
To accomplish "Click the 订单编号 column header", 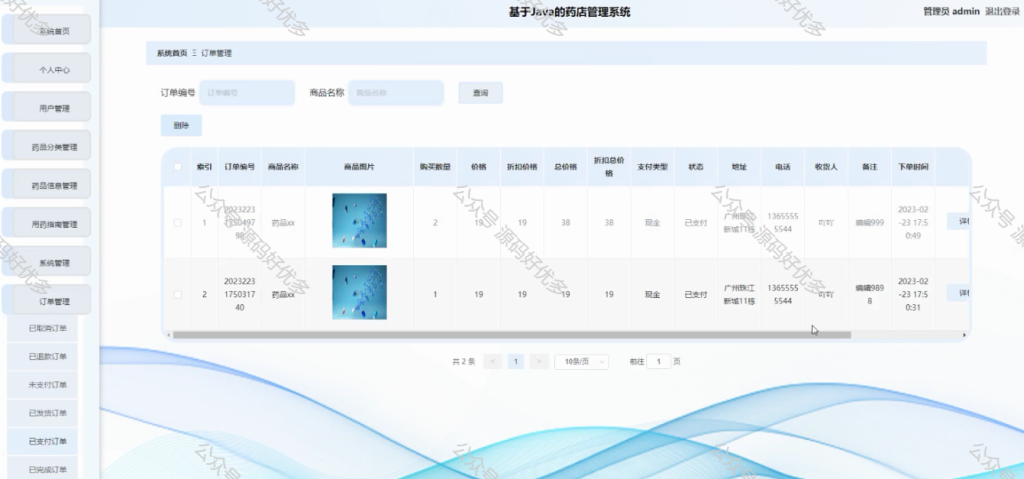I will pos(240,167).
